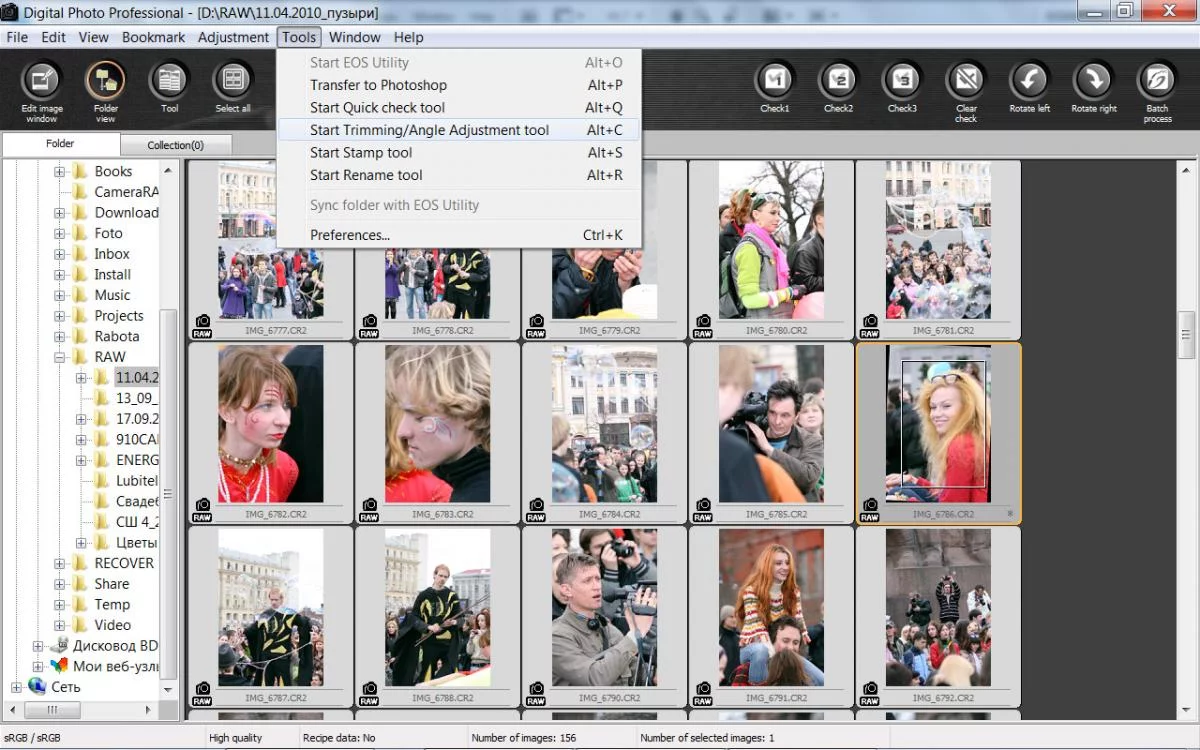Open the Tool palette icon
Screen dimensions: 1200x750
170,81
